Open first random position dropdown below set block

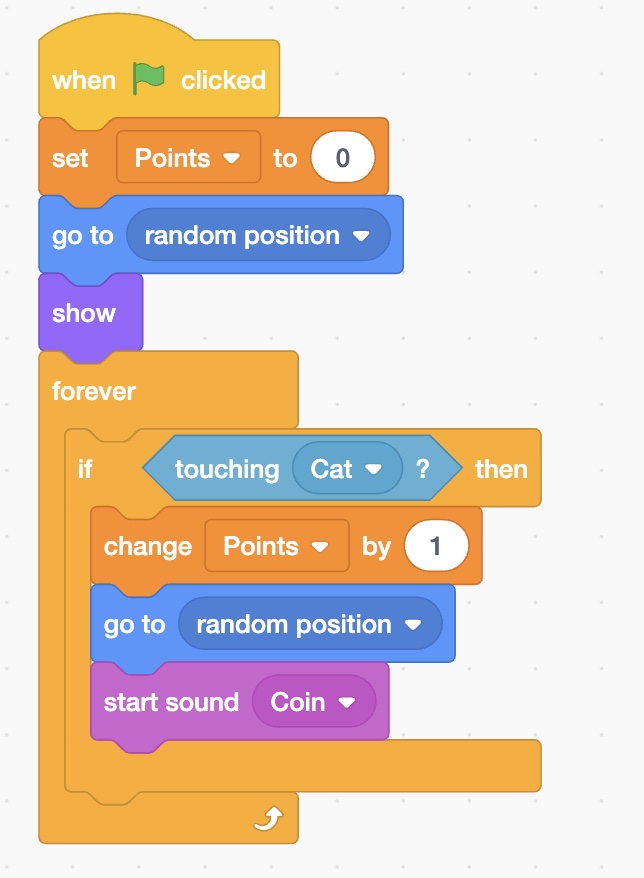tap(258, 235)
